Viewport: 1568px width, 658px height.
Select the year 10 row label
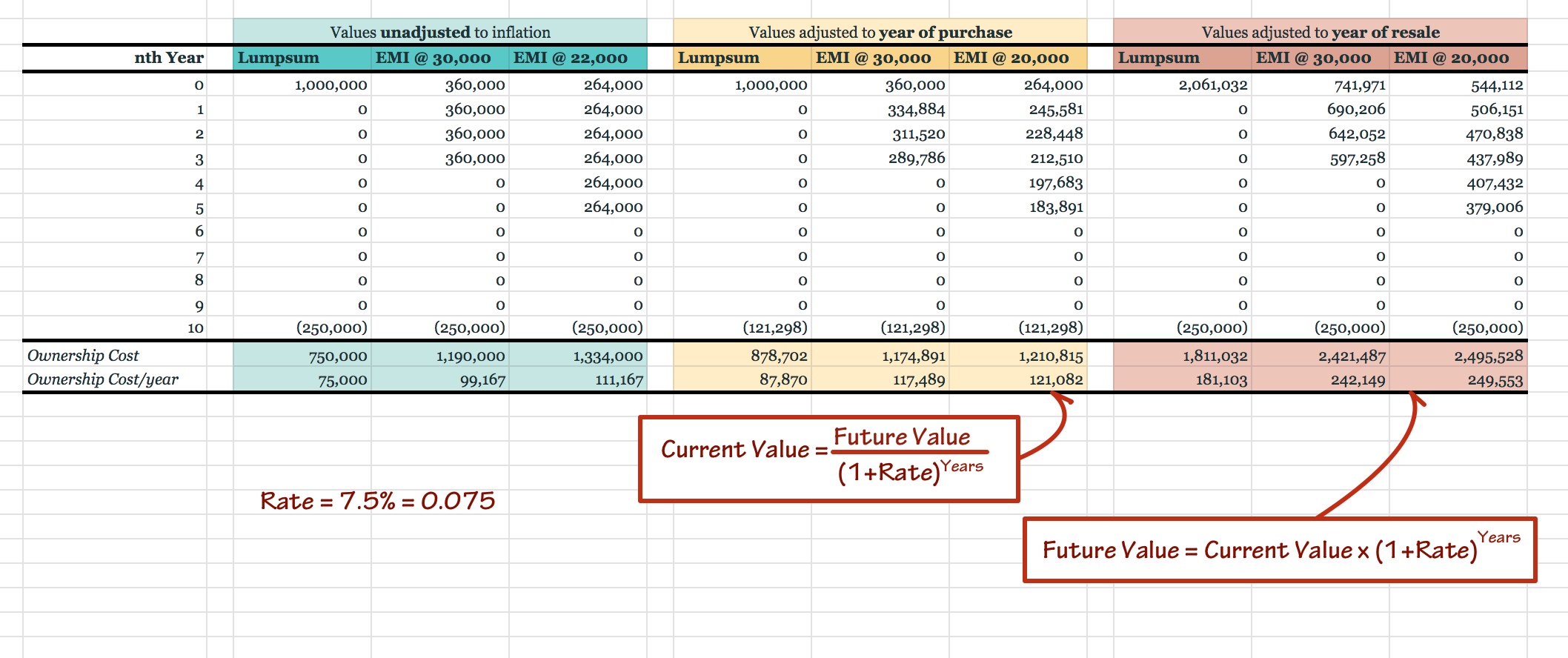[195, 328]
